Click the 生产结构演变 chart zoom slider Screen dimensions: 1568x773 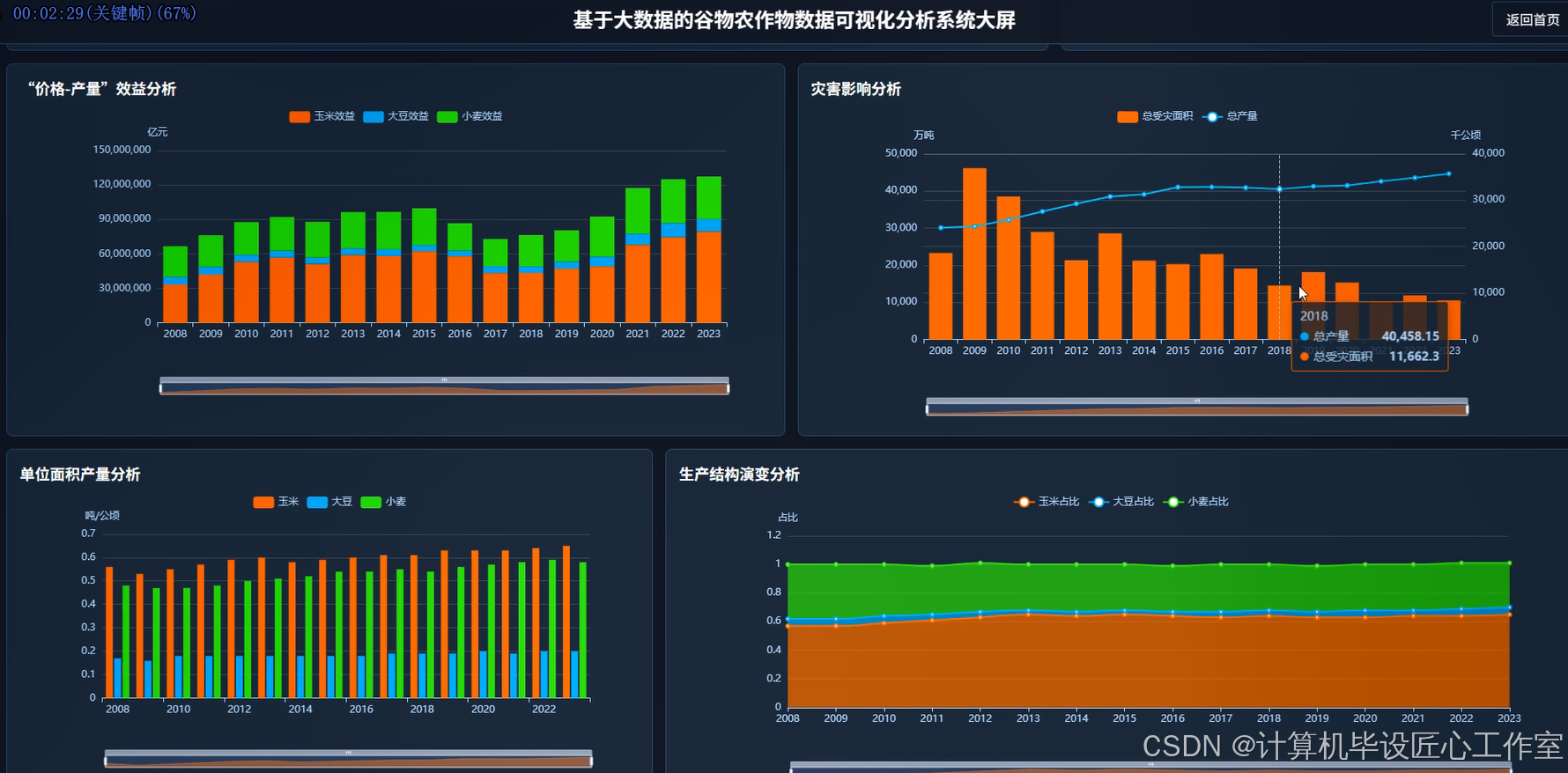1150,768
